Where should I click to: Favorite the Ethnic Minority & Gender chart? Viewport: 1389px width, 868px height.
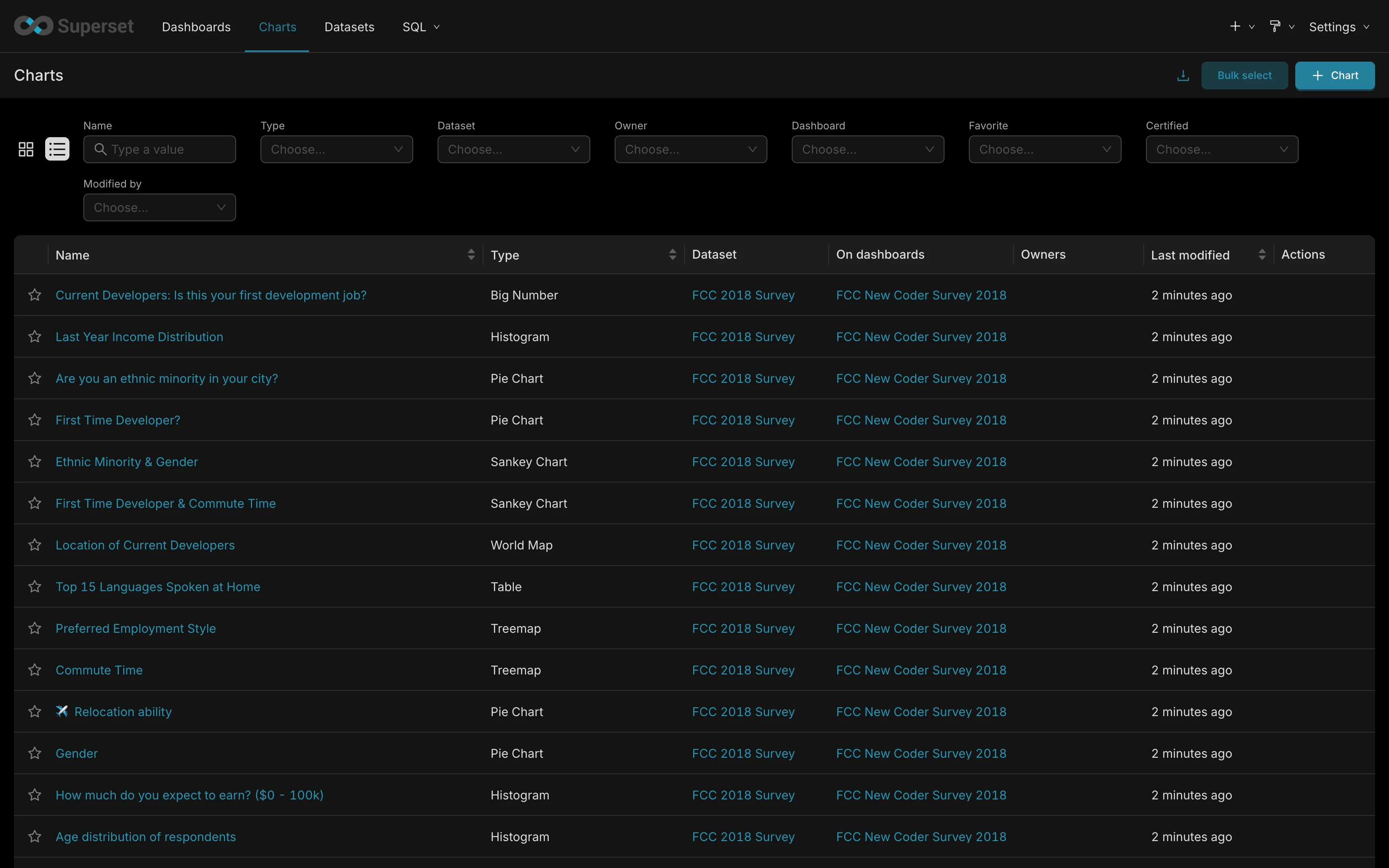[x=34, y=461]
